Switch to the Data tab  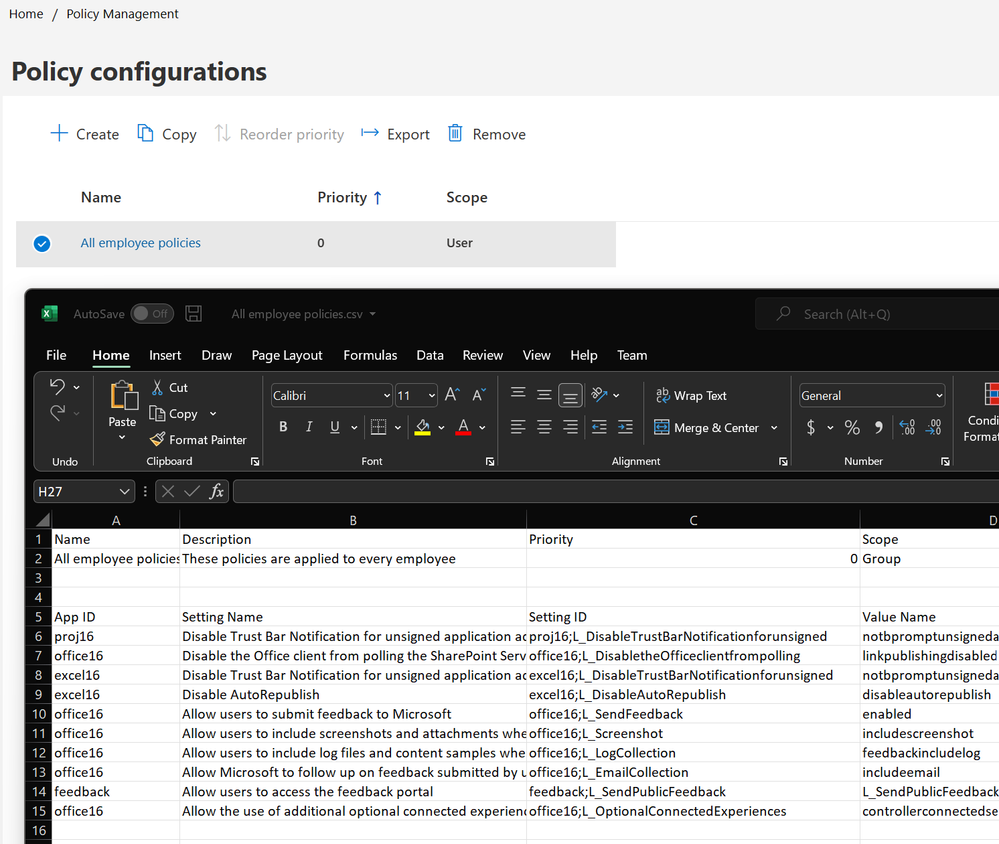[x=430, y=355]
